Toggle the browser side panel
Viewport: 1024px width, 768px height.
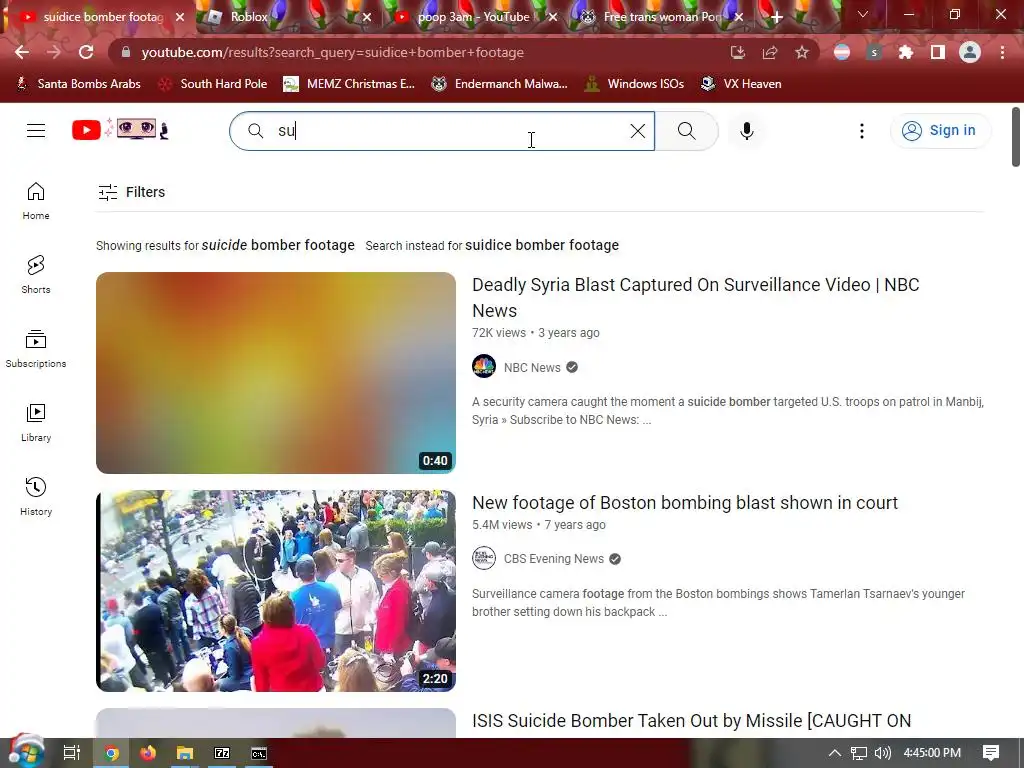tap(938, 52)
